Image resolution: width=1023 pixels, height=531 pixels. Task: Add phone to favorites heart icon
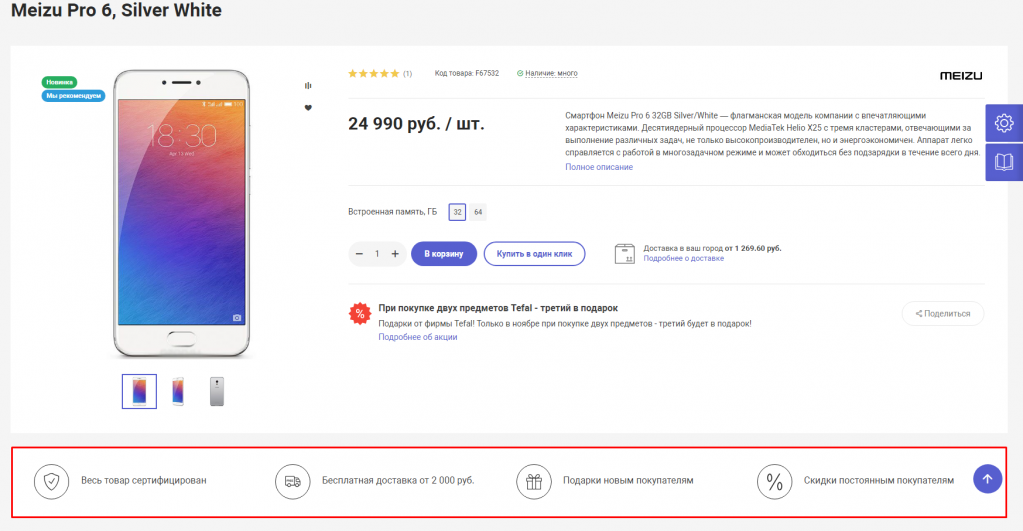pos(308,108)
